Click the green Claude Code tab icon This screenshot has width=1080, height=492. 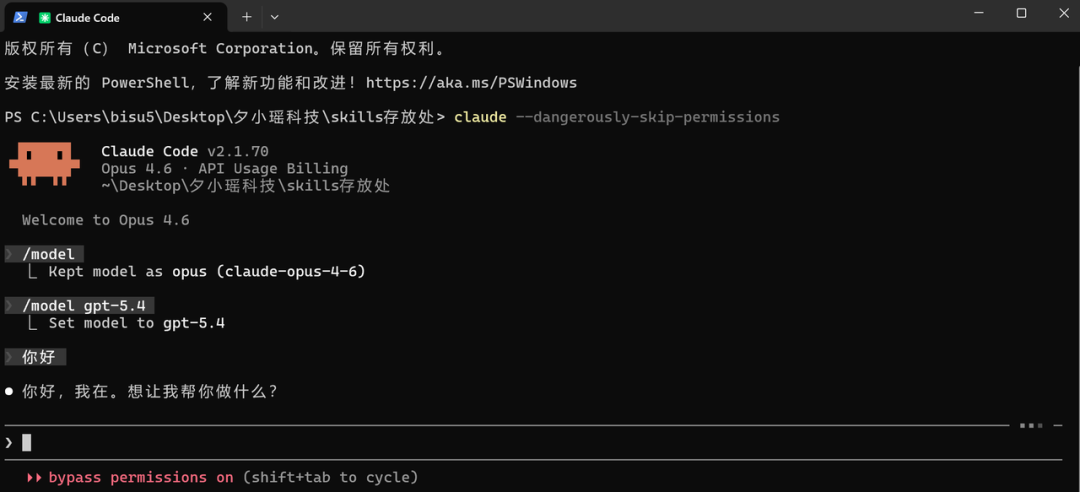coord(45,17)
